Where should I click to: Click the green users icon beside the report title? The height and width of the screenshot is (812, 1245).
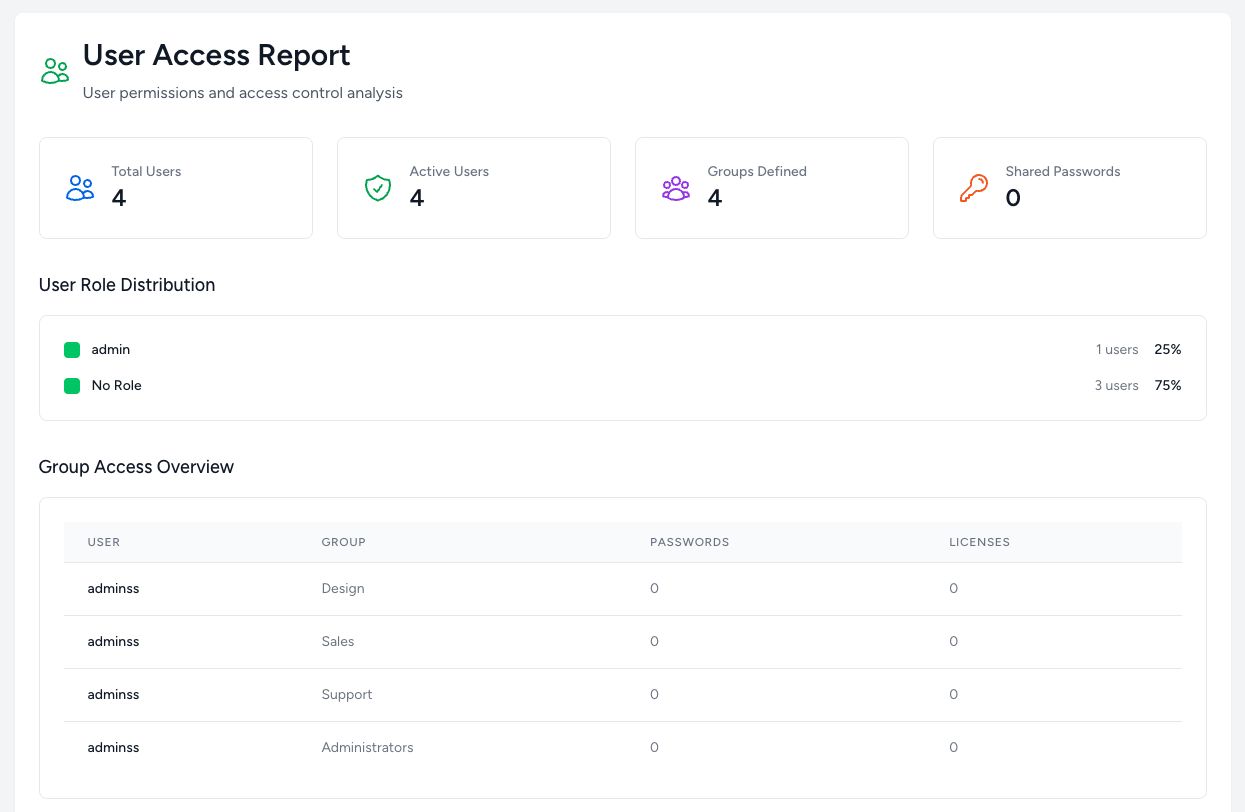tap(55, 71)
